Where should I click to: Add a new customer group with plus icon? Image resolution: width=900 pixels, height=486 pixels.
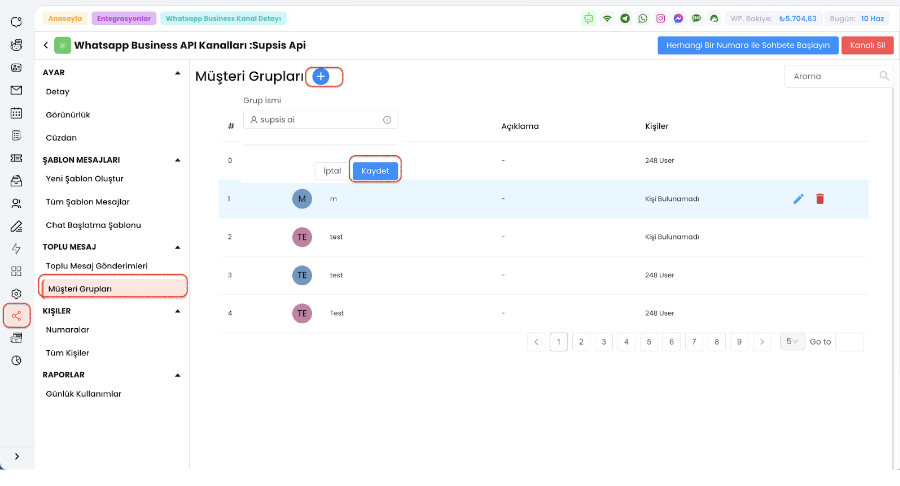coord(321,76)
